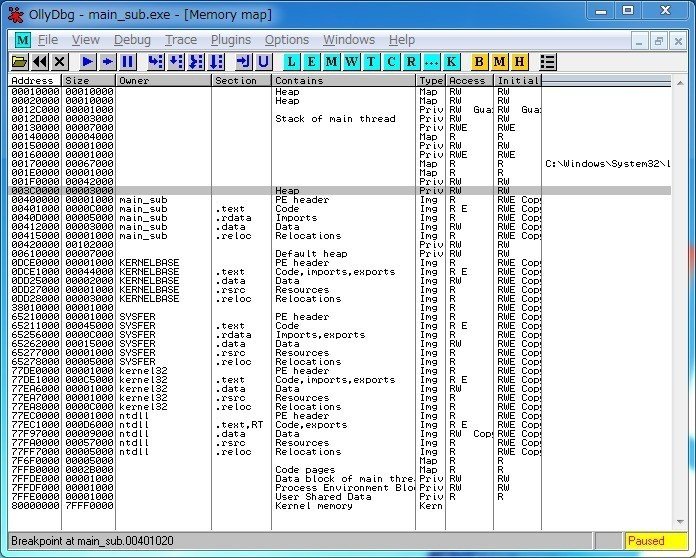Select the 'Stack of main thread' row
The height and width of the screenshot is (558, 696).
pyautogui.click(x=340, y=119)
